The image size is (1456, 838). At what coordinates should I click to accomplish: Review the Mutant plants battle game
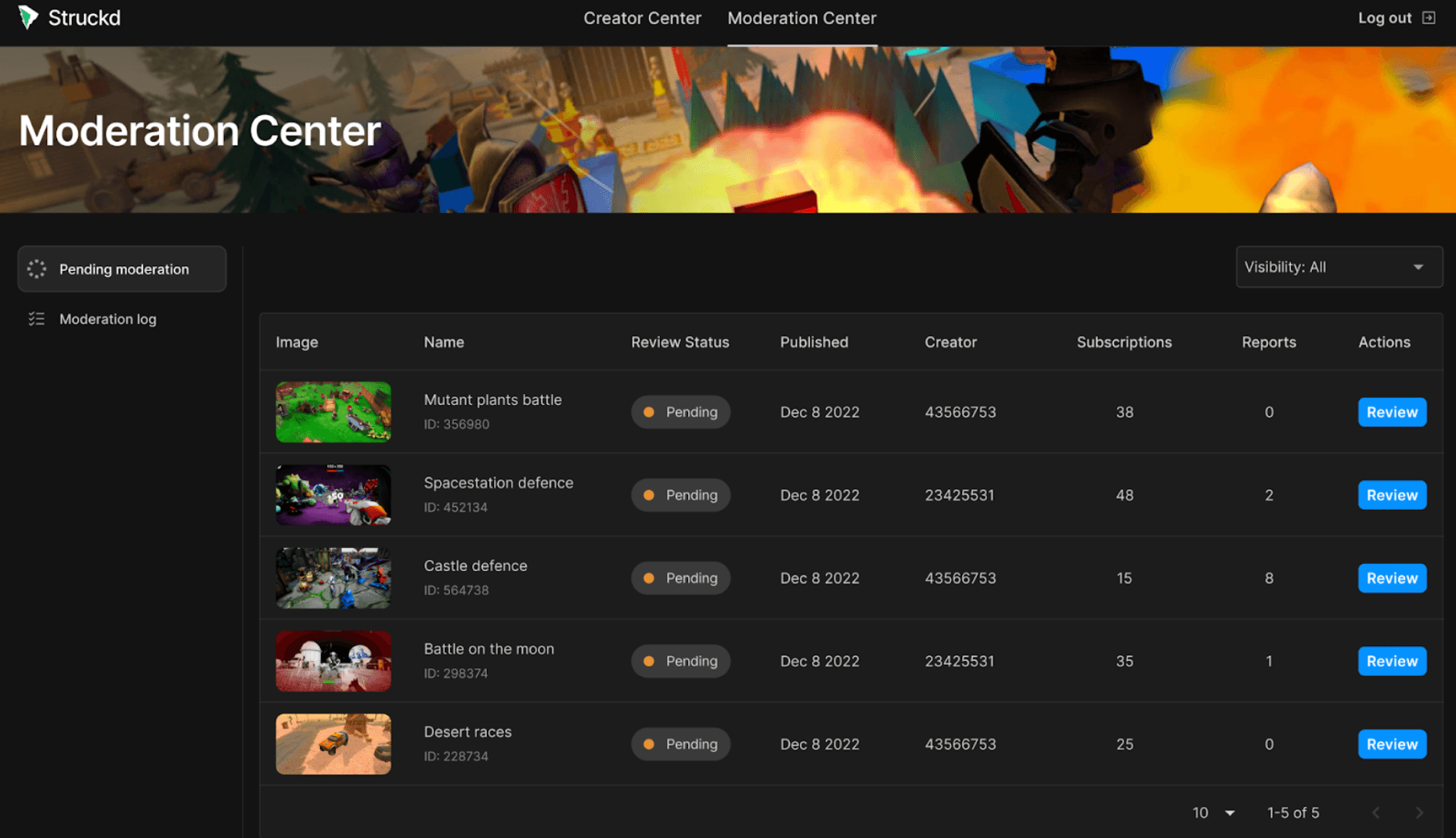point(1392,412)
